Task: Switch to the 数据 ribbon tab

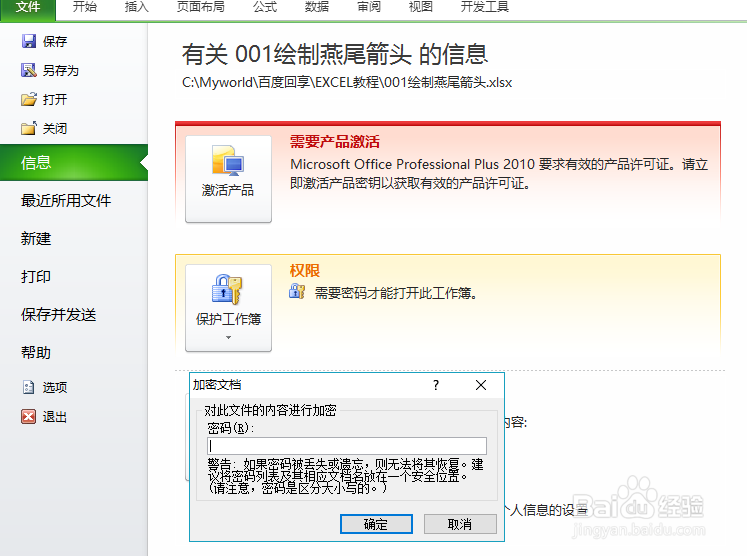Action: click(x=317, y=7)
